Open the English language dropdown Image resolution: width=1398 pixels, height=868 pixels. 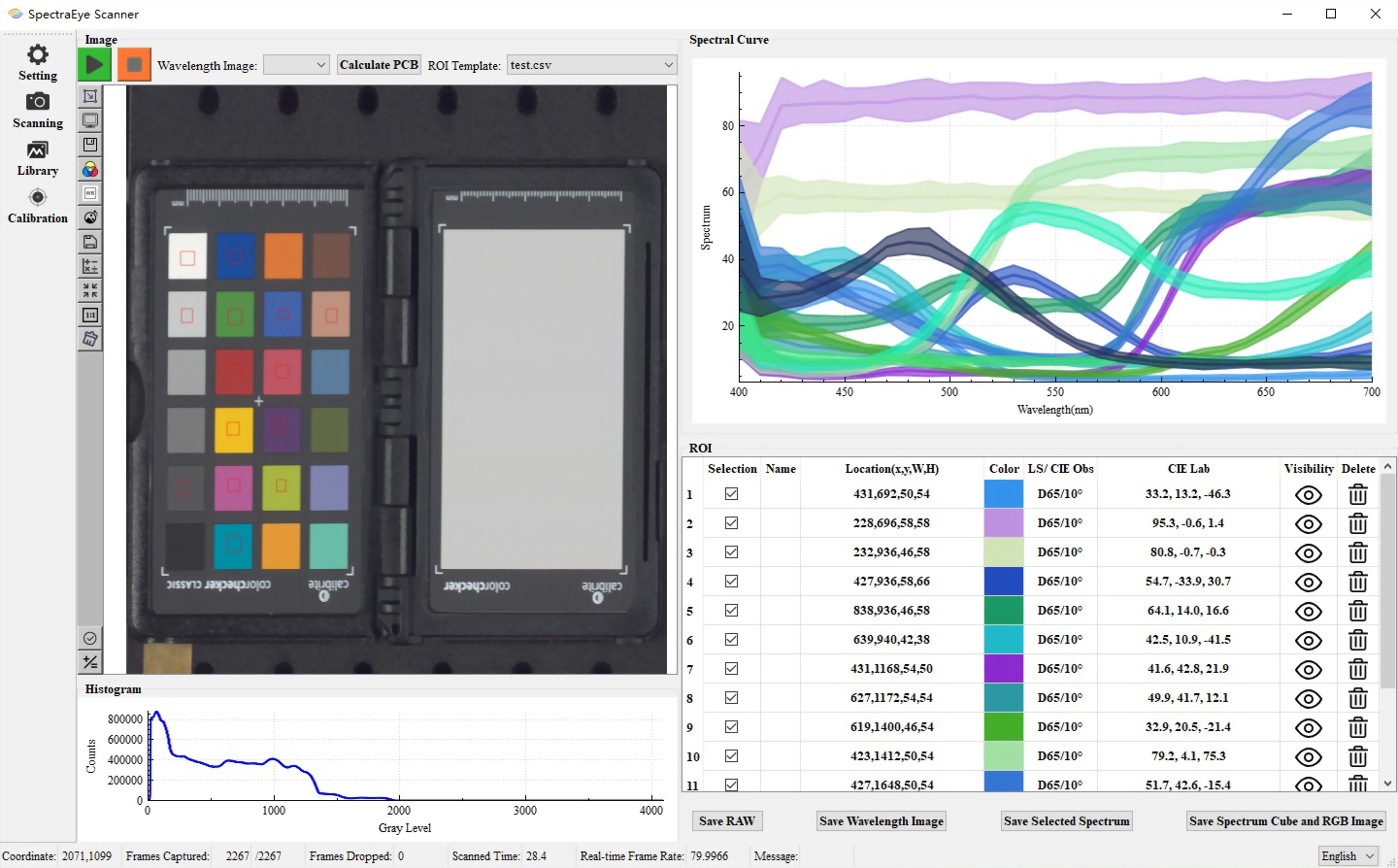1348,855
